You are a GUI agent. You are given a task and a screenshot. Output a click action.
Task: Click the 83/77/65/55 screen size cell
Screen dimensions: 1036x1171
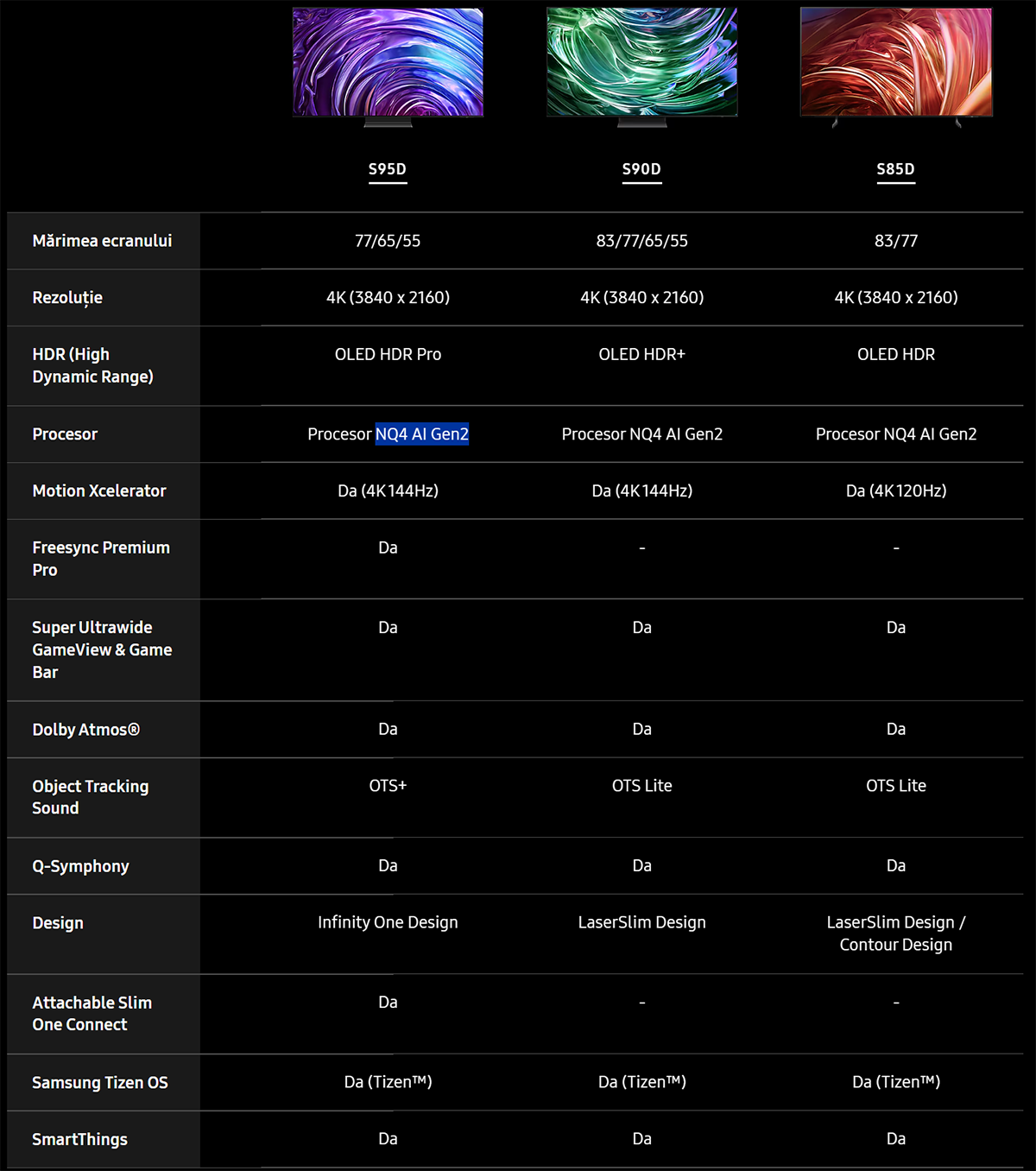(642, 241)
